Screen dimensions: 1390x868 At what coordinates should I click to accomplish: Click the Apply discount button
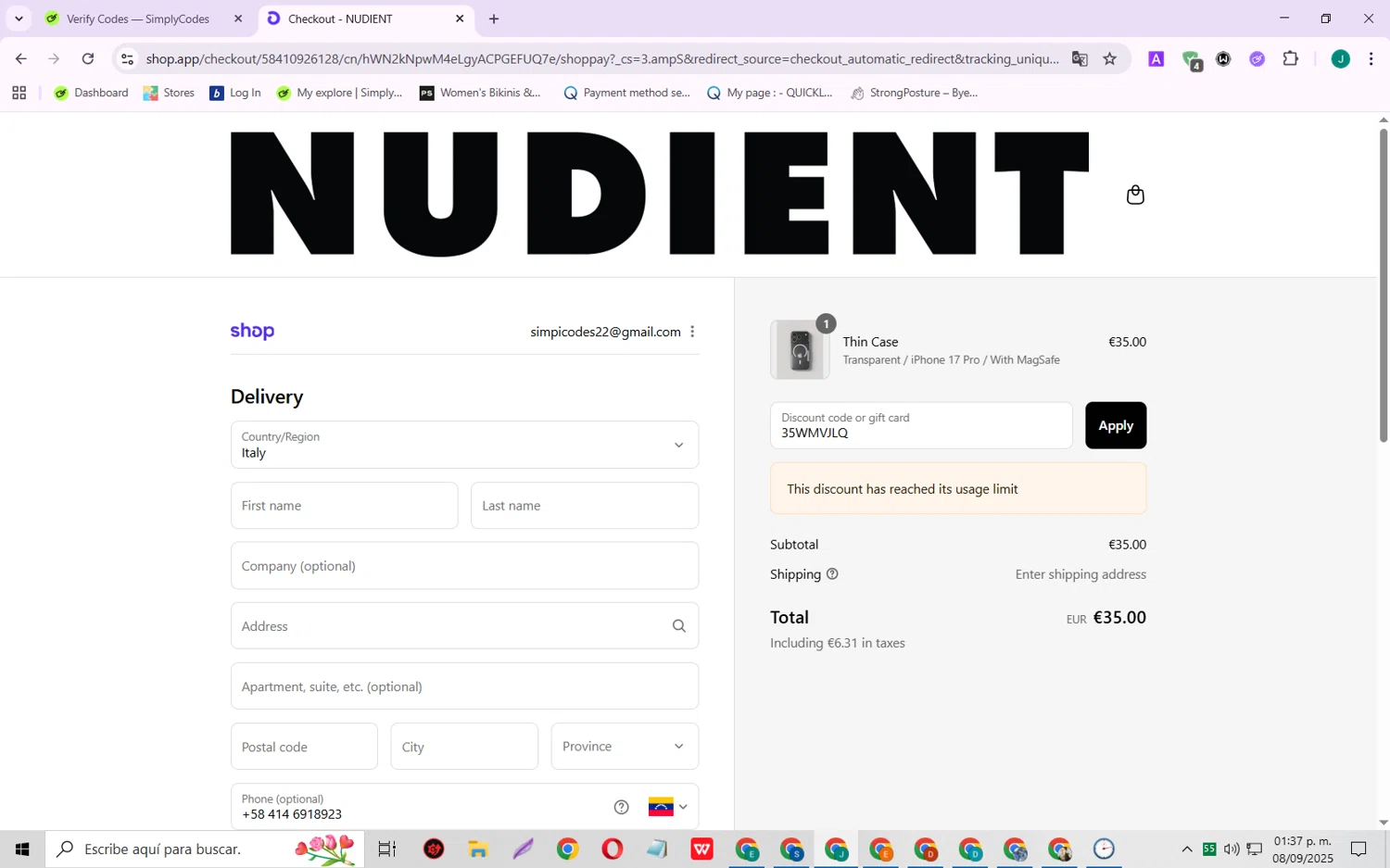click(x=1116, y=425)
